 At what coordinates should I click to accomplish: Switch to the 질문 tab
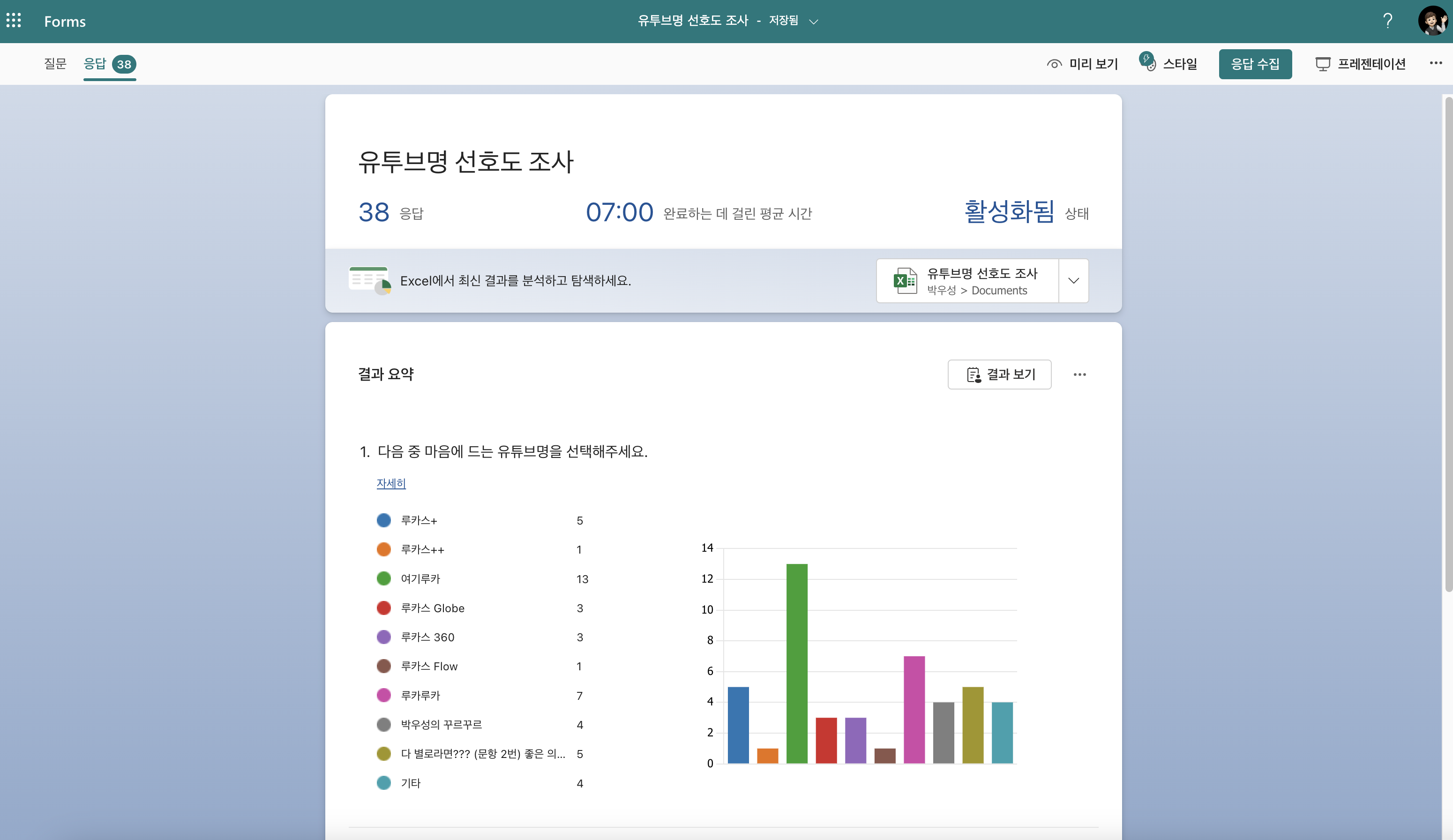coord(55,63)
